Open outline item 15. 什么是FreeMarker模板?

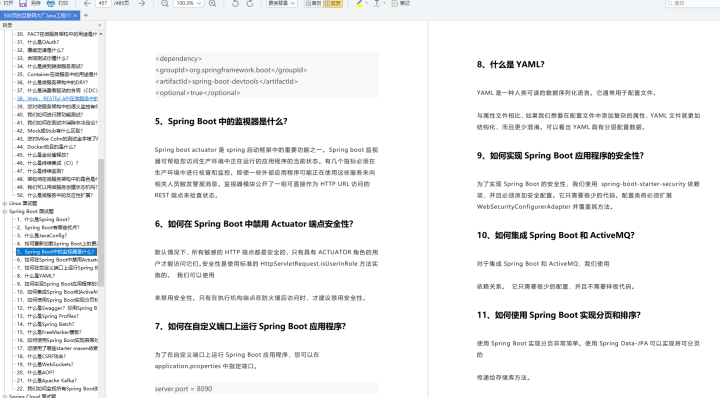(49, 332)
